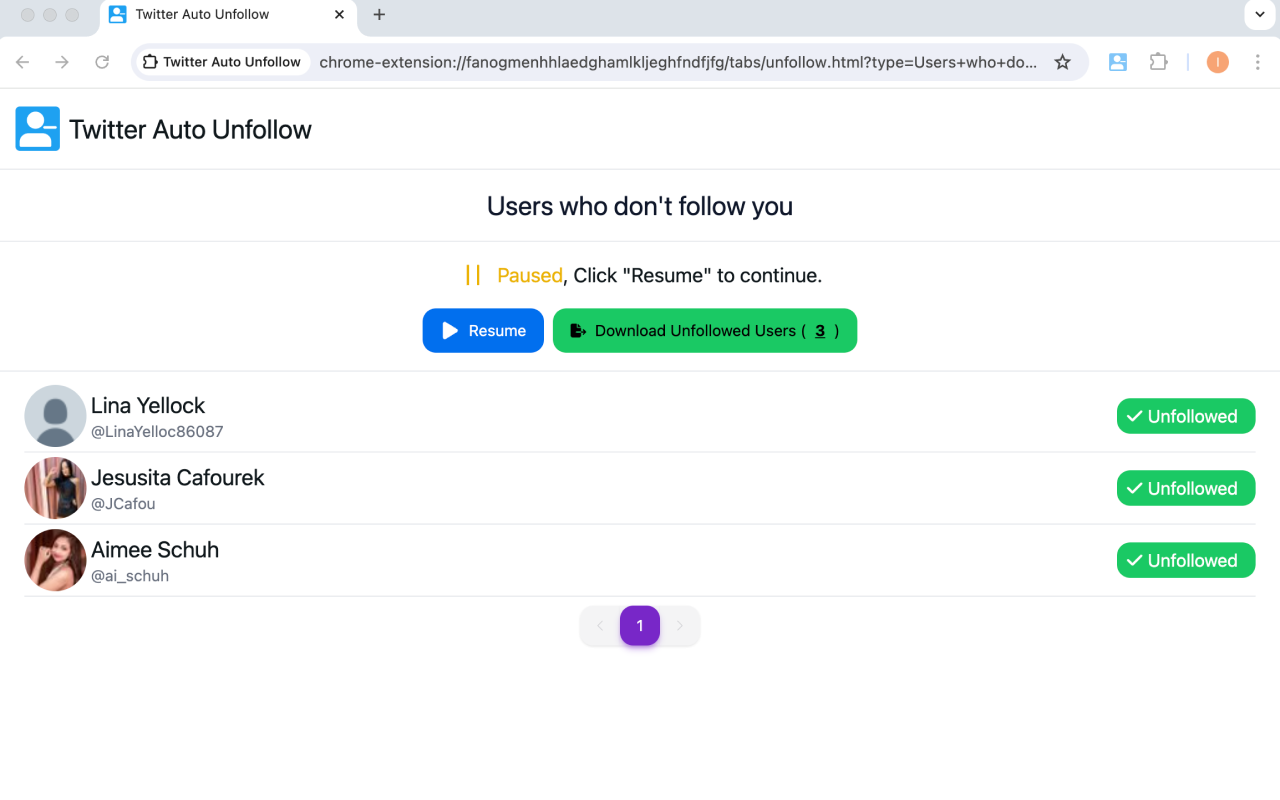Click Lina Yellock's Unfollowed status badge
This screenshot has width=1280, height=800.
coord(1186,416)
